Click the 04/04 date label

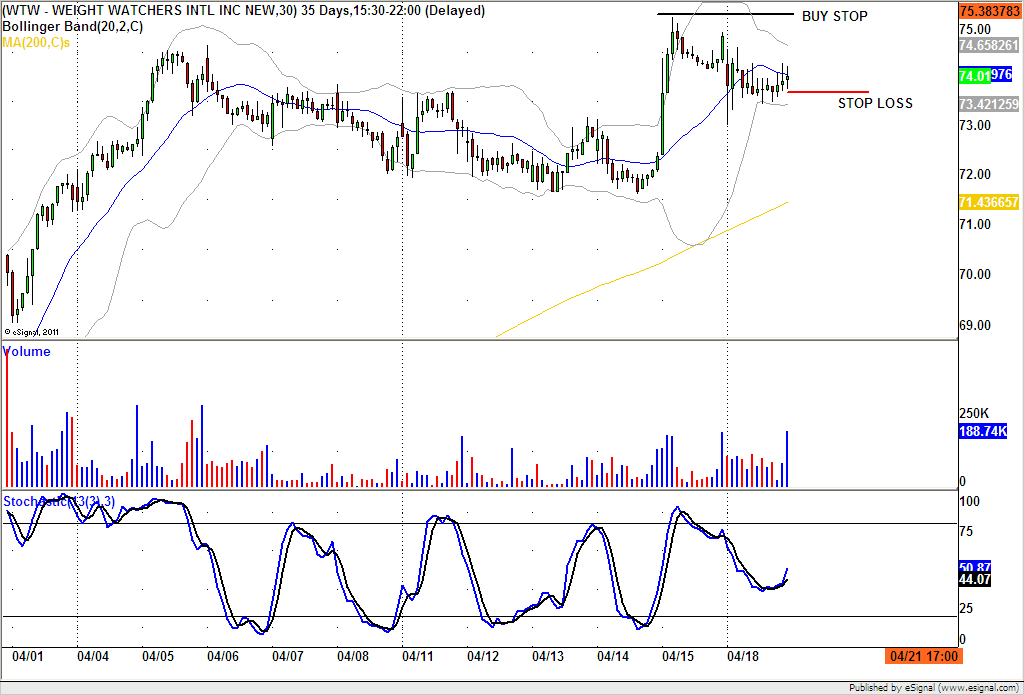click(x=93, y=656)
